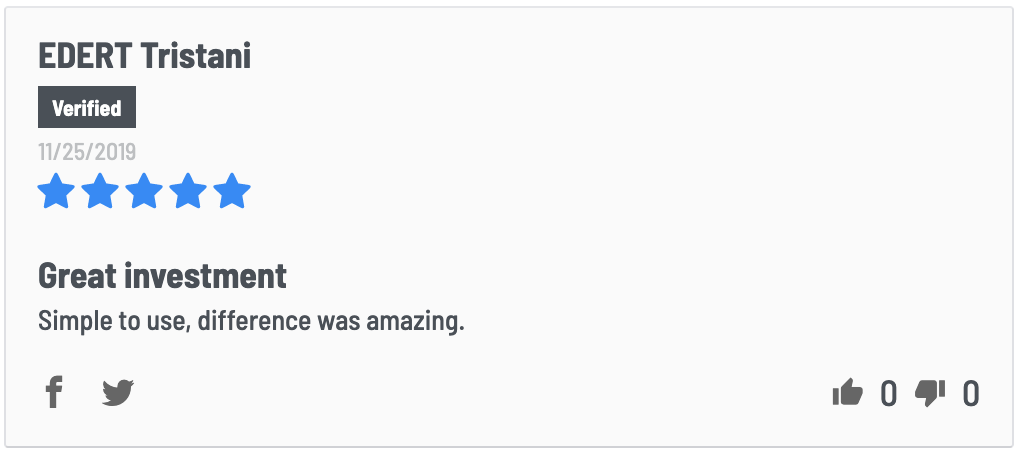Click the thumbs up icon
The height and width of the screenshot is (450, 1020).
point(848,393)
